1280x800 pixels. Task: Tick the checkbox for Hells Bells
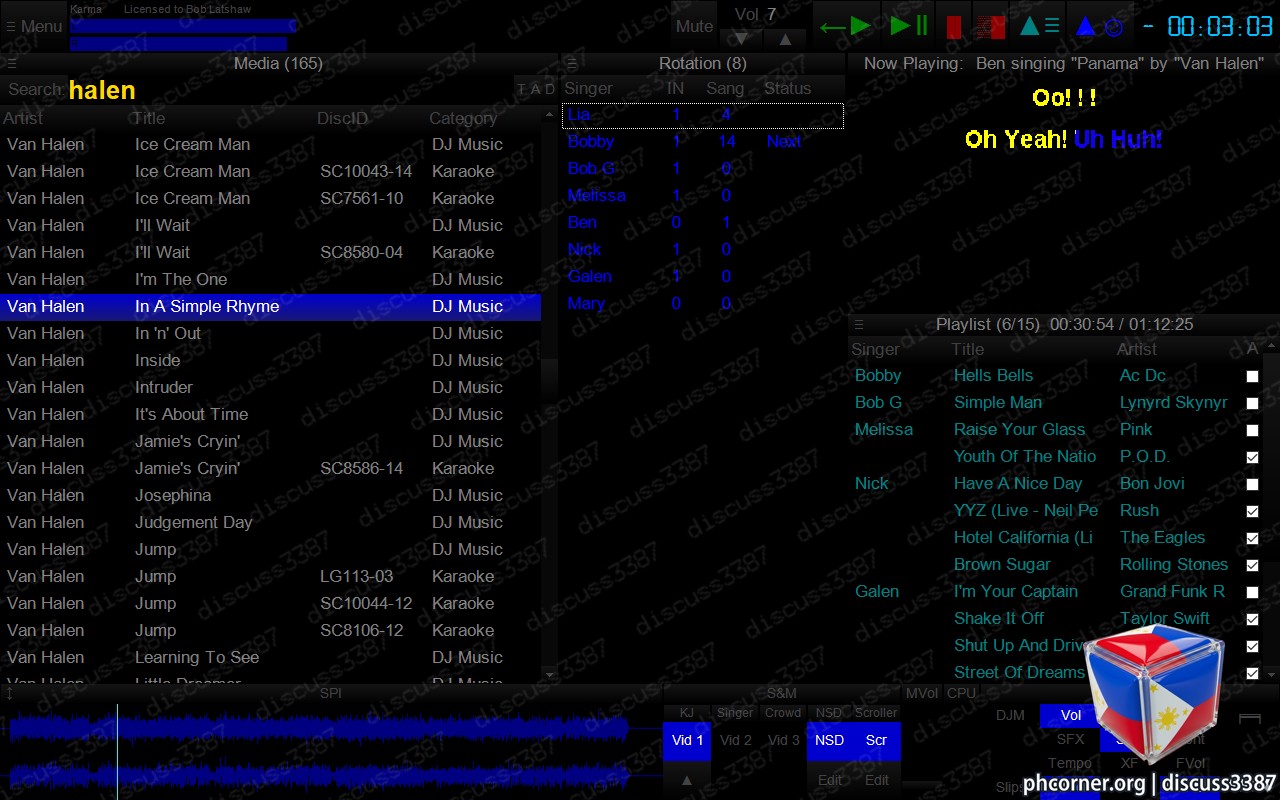[1252, 376]
